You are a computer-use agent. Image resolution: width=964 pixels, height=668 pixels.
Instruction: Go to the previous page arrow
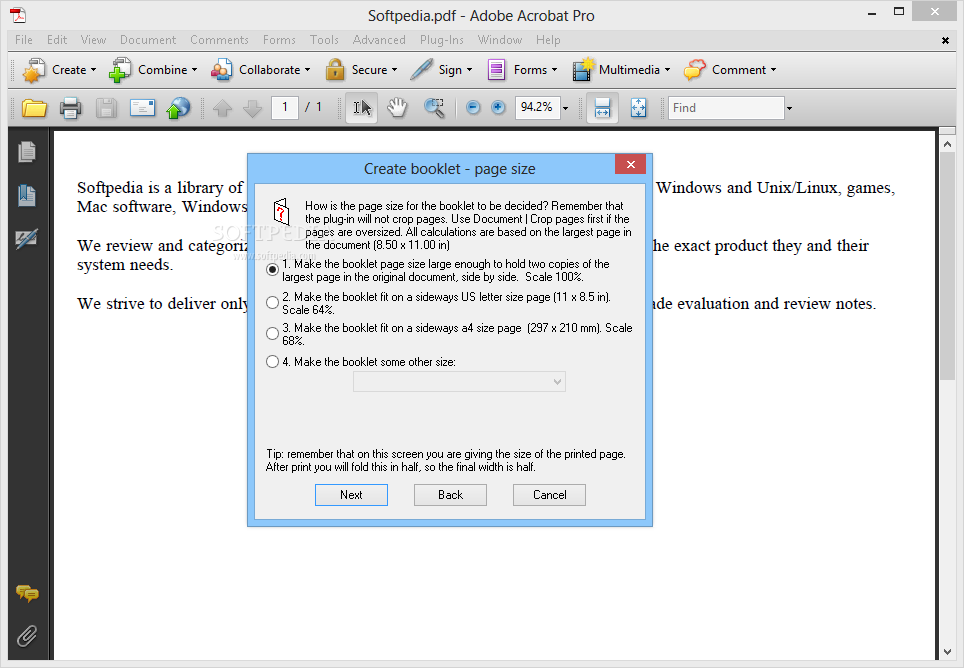pyautogui.click(x=223, y=109)
